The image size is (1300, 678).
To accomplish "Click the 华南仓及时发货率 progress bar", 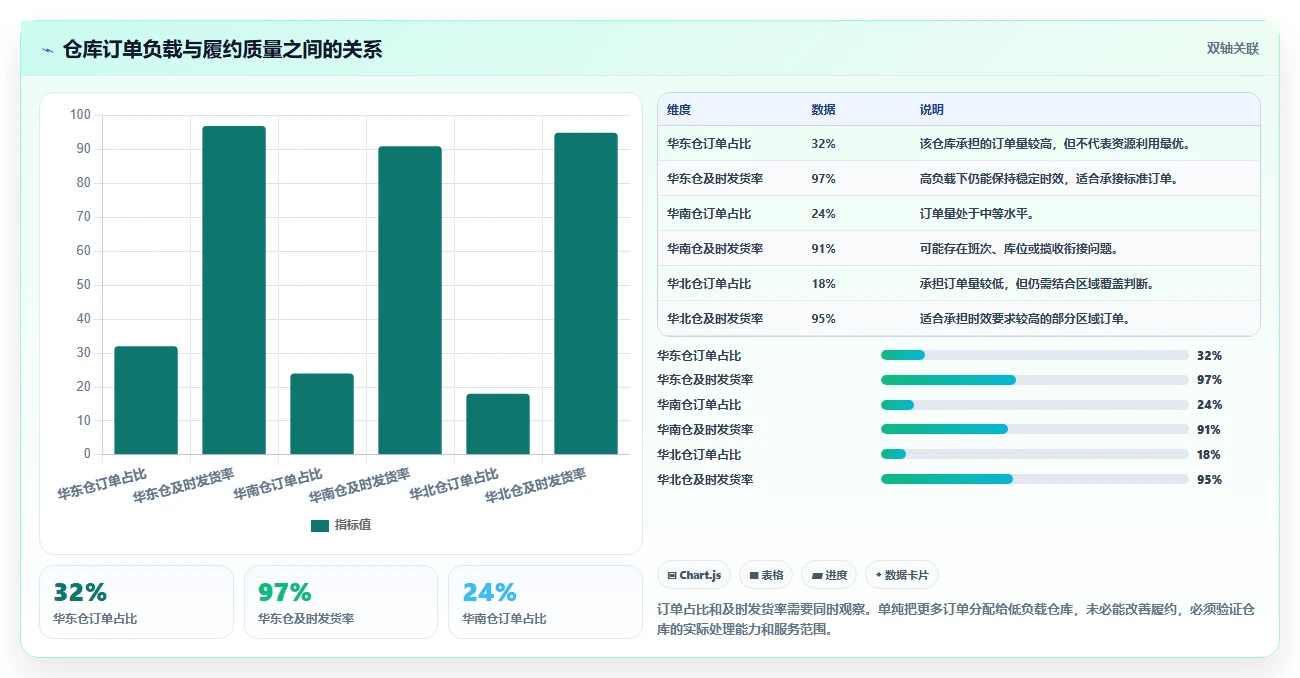I will pyautogui.click(x=1035, y=430).
